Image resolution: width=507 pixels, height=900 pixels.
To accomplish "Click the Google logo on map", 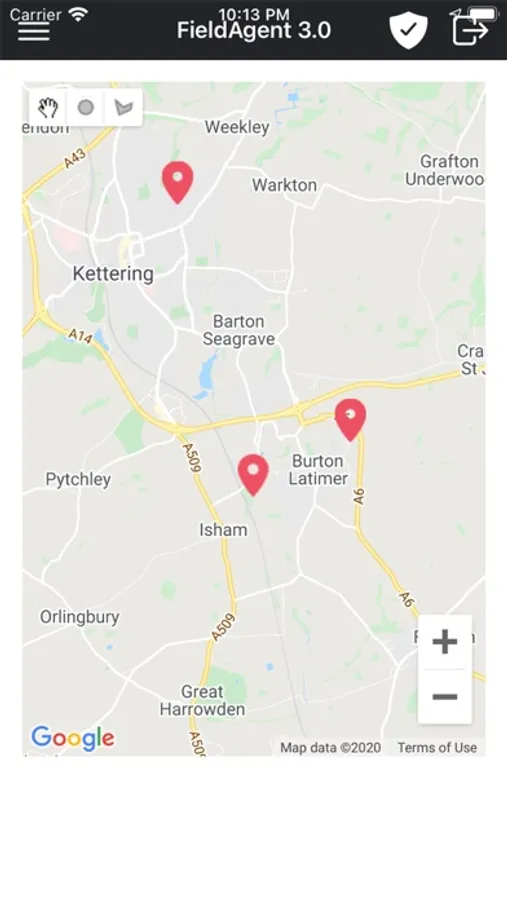I will click(73, 738).
